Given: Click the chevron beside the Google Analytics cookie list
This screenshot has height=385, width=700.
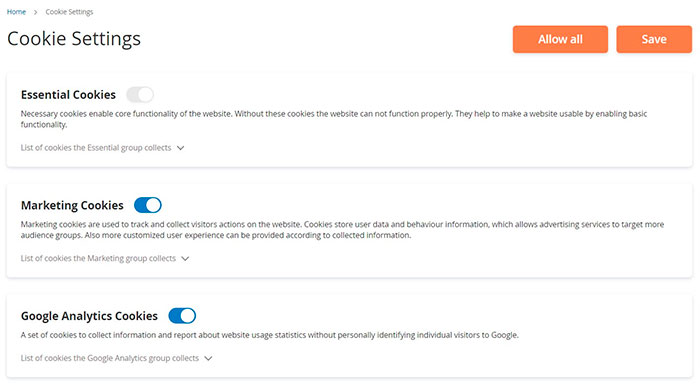Looking at the screenshot, I should click(208, 358).
